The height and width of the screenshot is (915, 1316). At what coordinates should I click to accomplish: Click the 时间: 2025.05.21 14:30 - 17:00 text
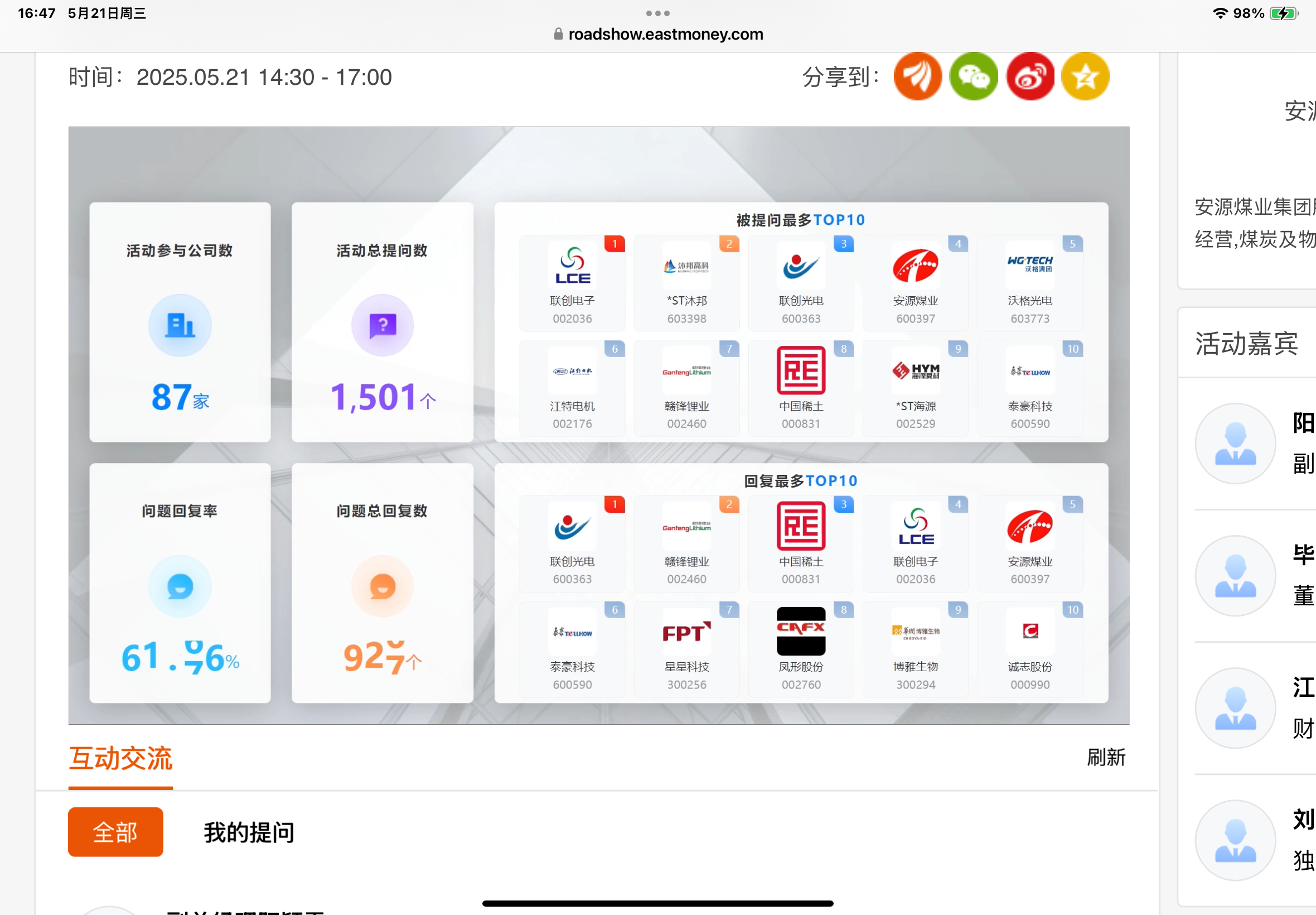tap(230, 77)
